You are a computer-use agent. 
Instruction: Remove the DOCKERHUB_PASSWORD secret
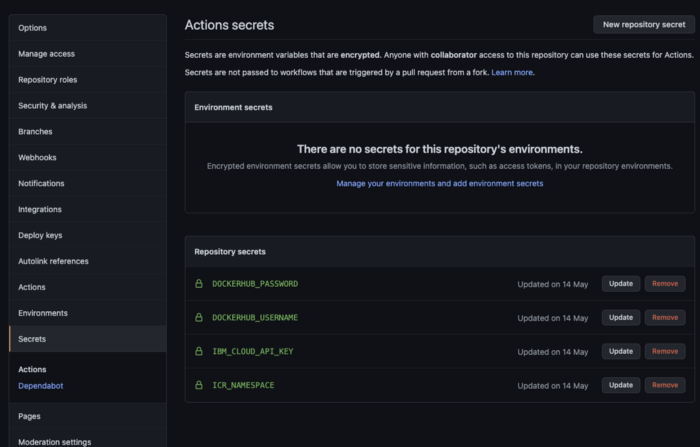tap(665, 284)
